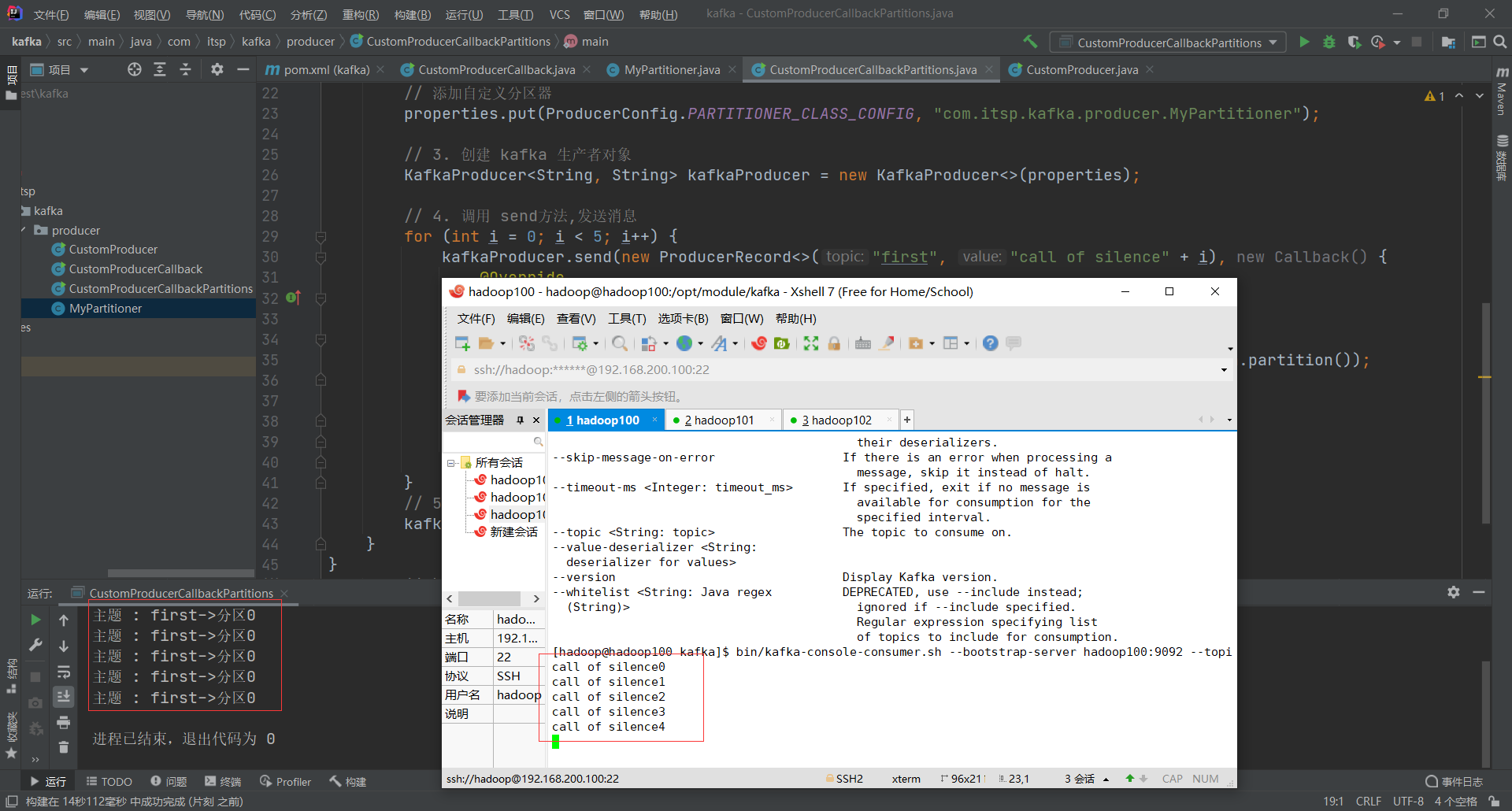Viewport: 1512px width, 811px height.
Task: Click the project panel horizontal scrollbar
Action: point(181,573)
